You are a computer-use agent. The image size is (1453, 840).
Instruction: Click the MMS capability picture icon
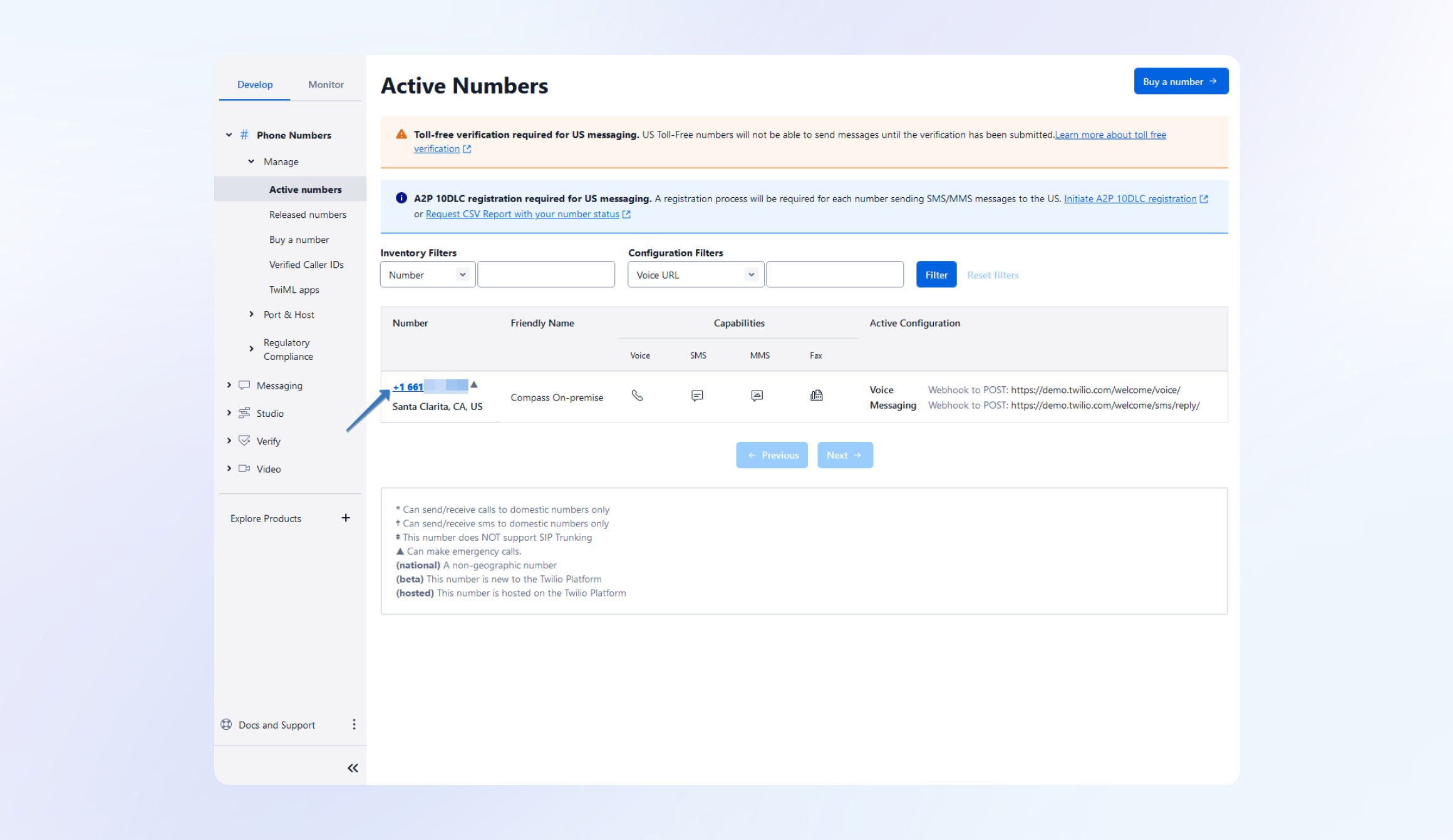tap(757, 396)
